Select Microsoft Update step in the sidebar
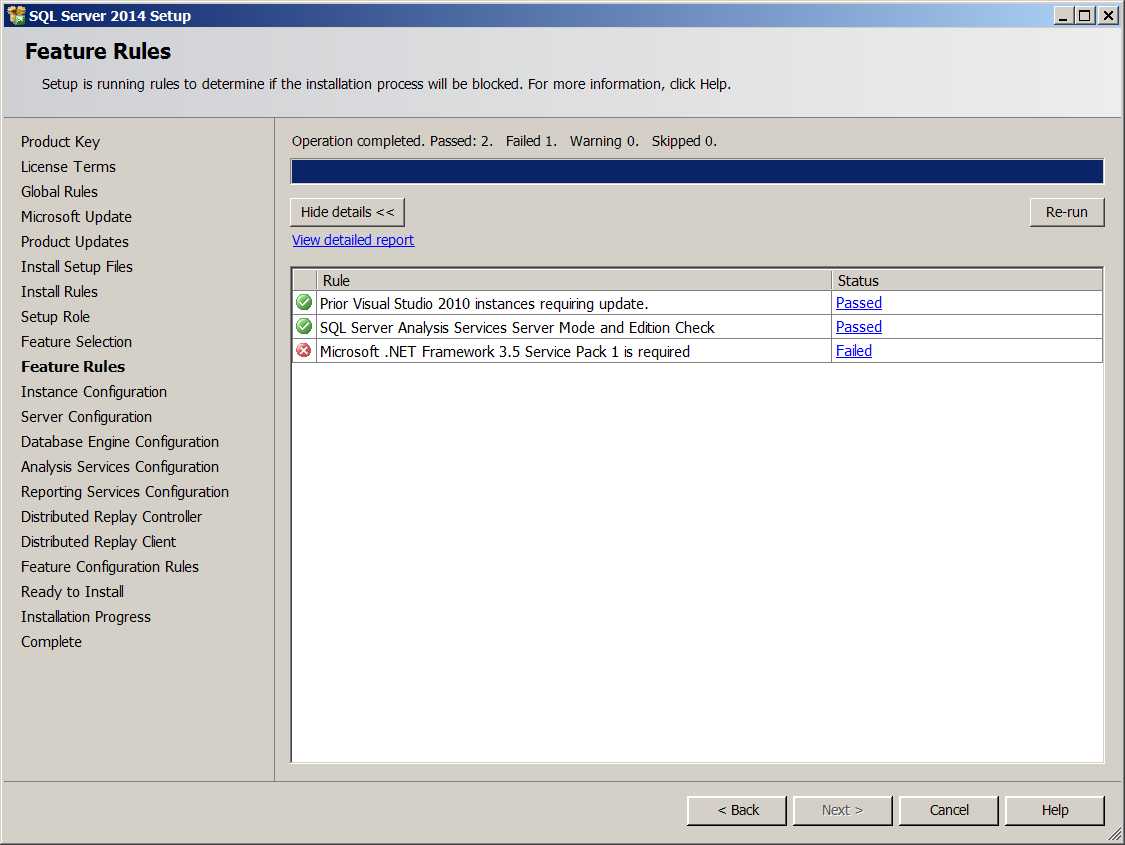 pos(76,217)
